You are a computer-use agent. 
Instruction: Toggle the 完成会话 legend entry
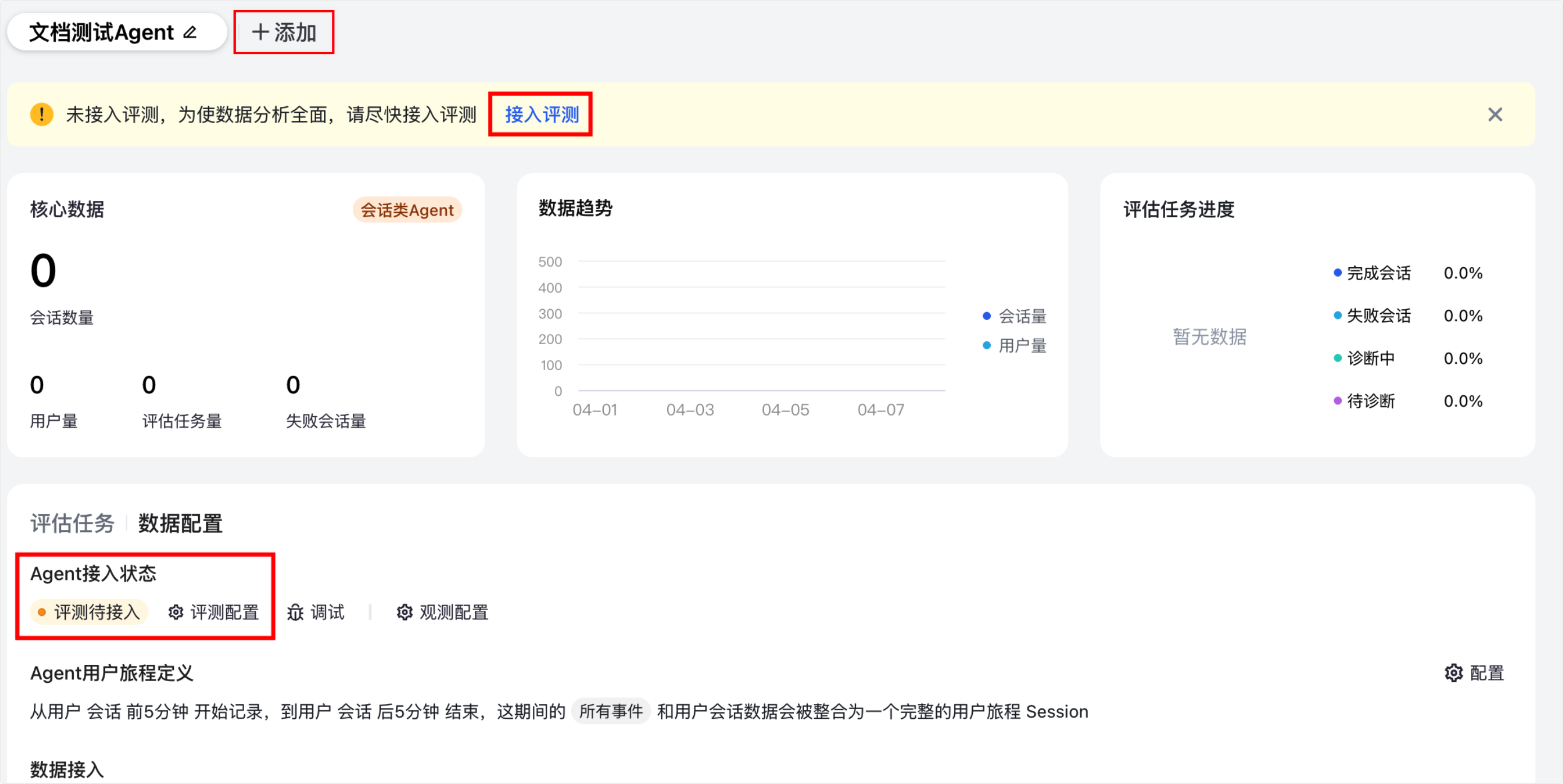1372,273
